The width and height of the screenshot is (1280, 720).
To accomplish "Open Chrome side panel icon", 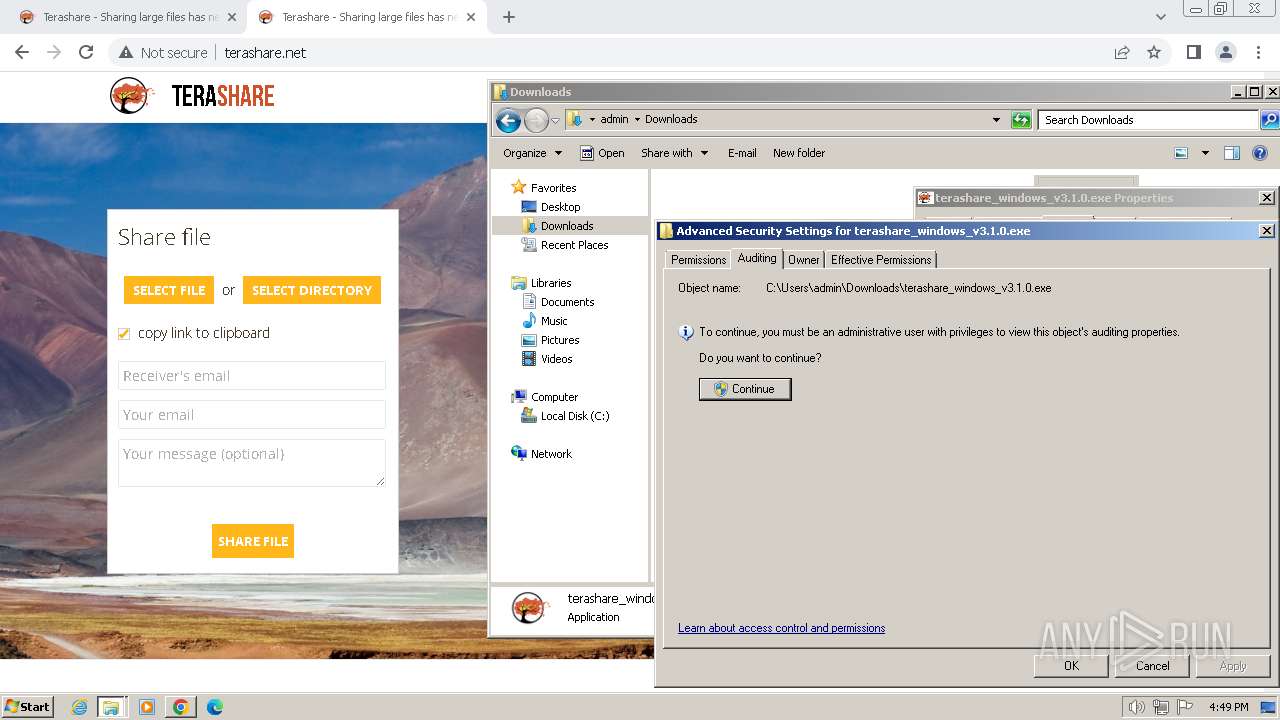I will [x=1193, y=52].
